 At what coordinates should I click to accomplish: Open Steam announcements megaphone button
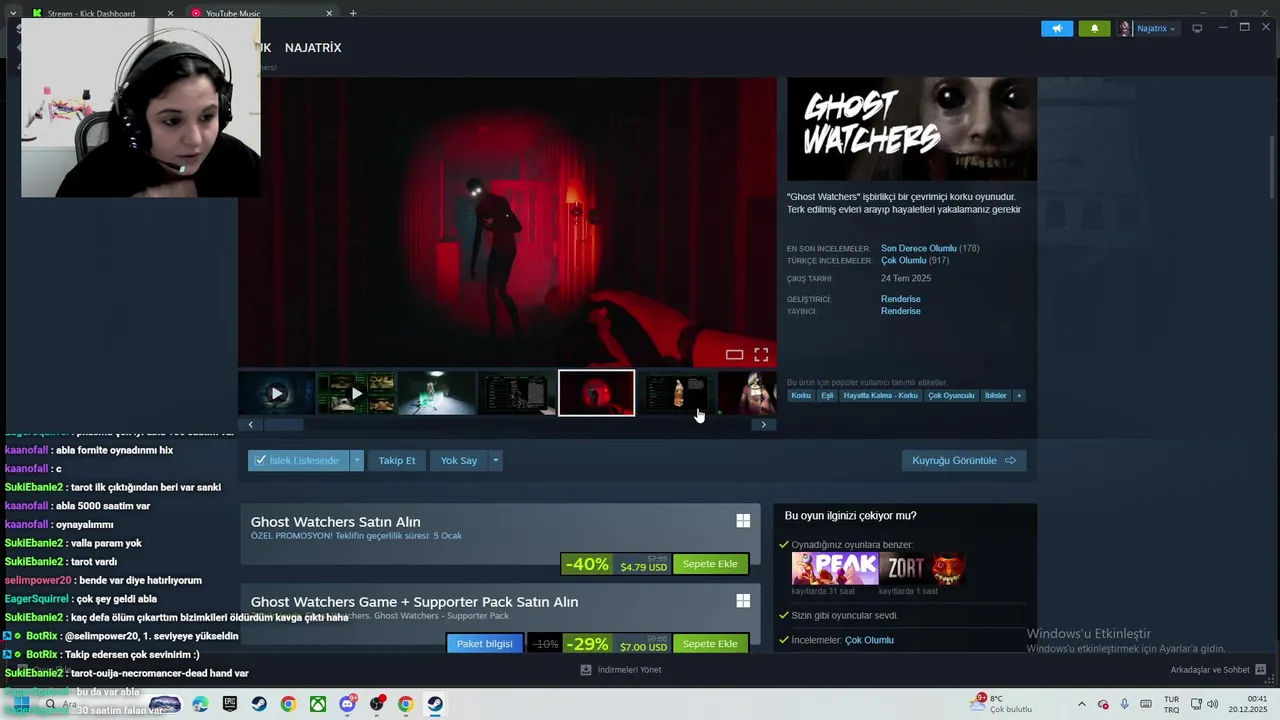tap(1056, 28)
